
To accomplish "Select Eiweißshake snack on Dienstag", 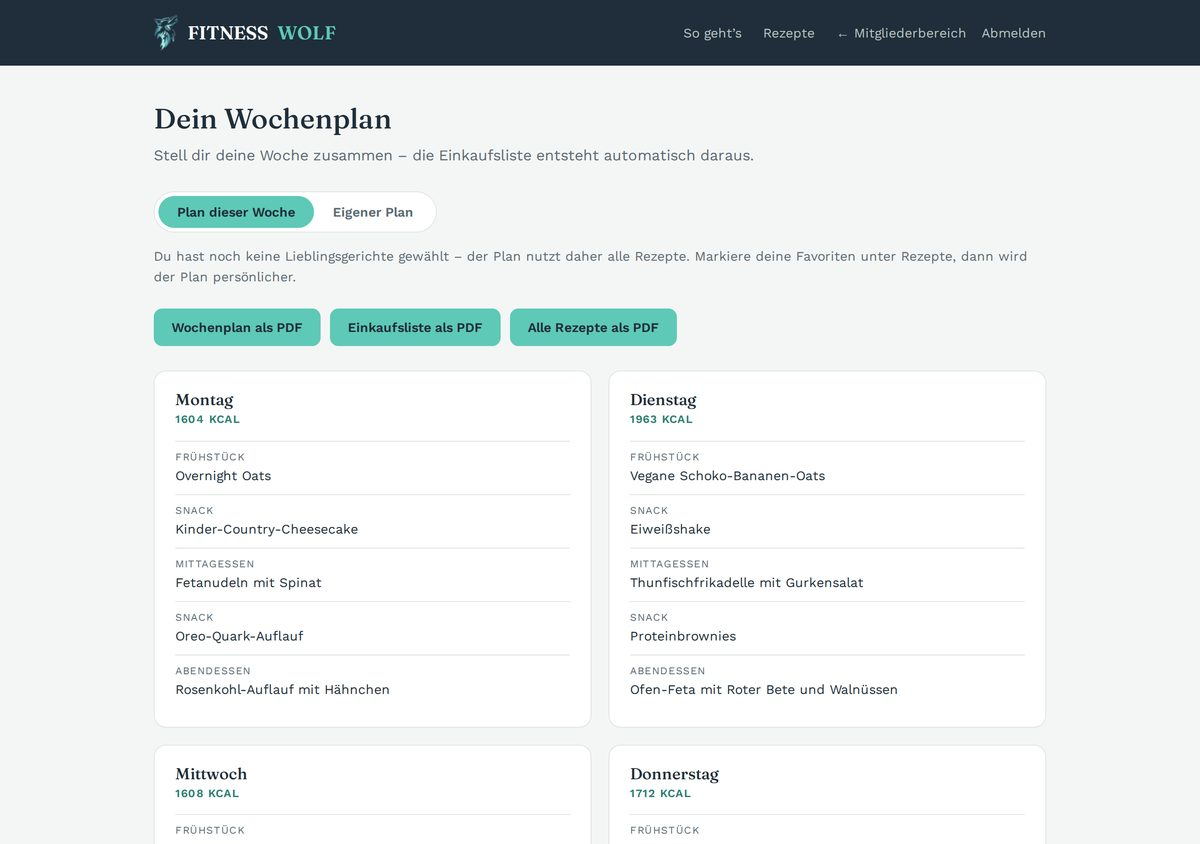I will 670,529.
